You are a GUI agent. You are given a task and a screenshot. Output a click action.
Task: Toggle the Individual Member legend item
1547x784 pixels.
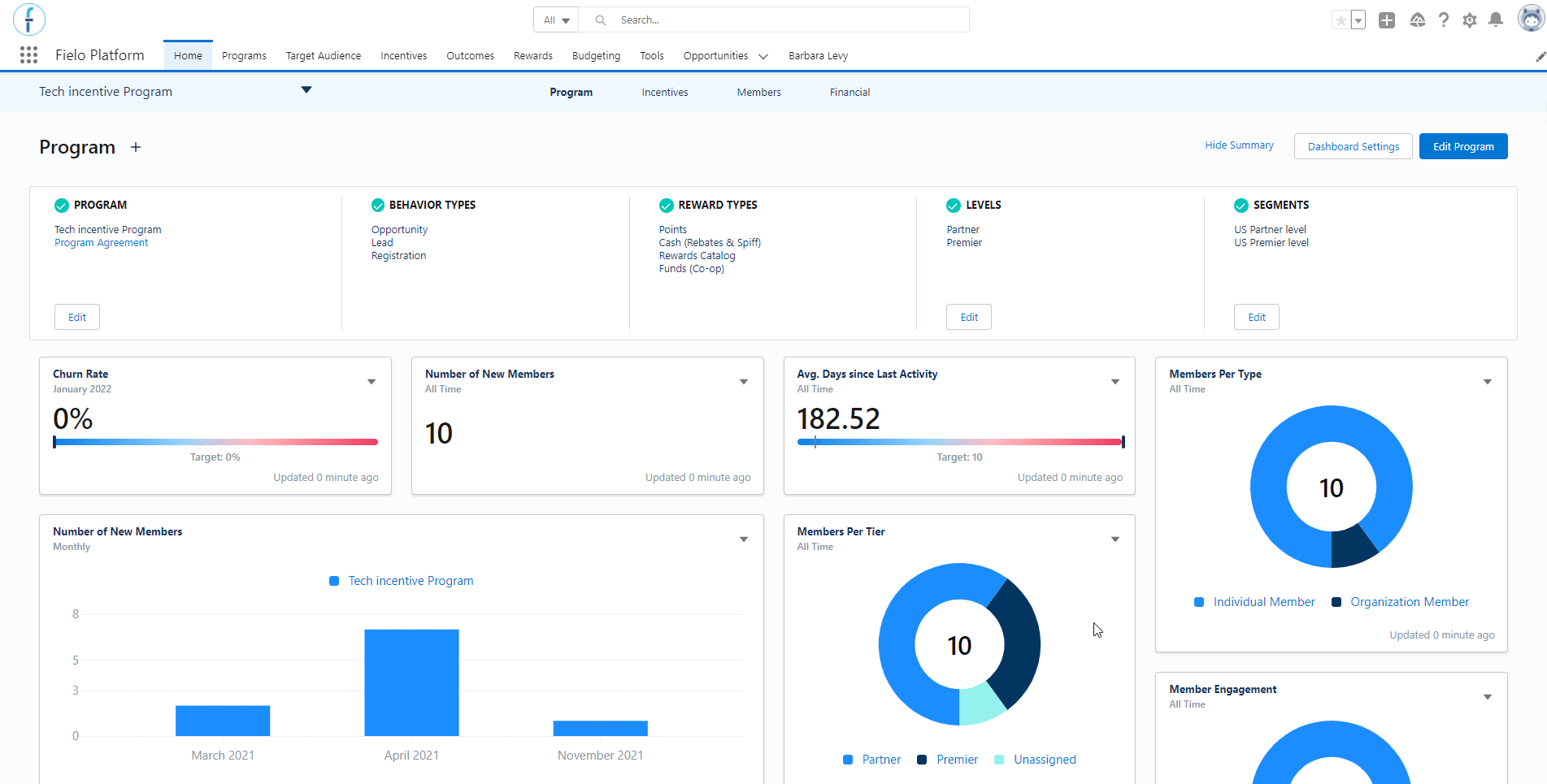point(1254,602)
